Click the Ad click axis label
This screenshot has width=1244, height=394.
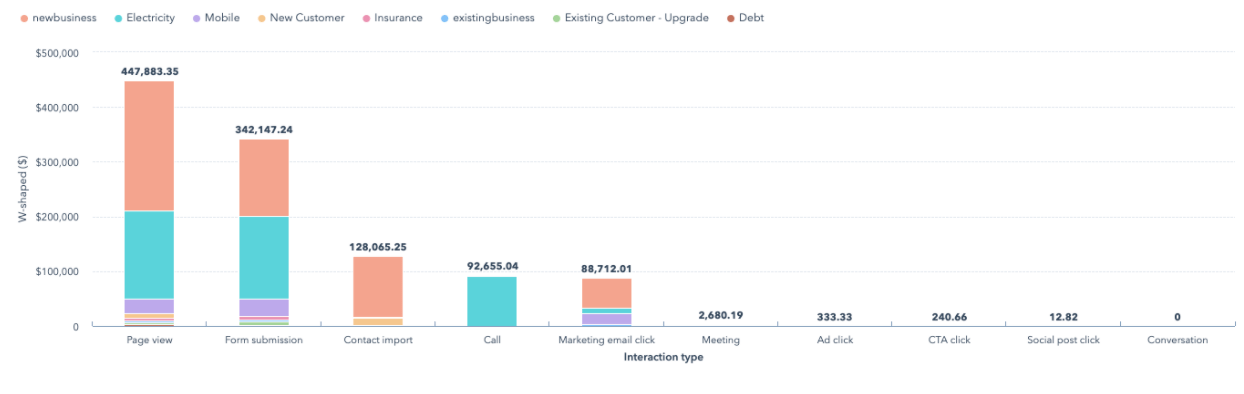[835, 340]
